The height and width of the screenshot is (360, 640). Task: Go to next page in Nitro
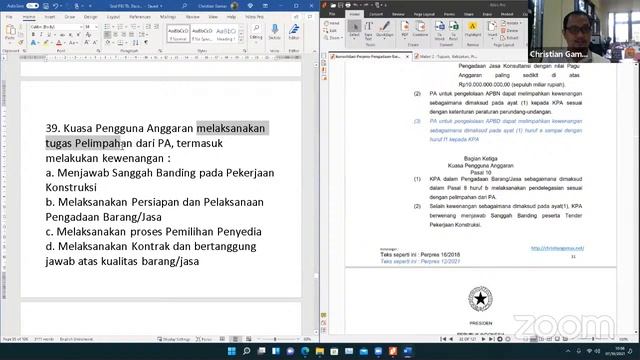[483, 339]
